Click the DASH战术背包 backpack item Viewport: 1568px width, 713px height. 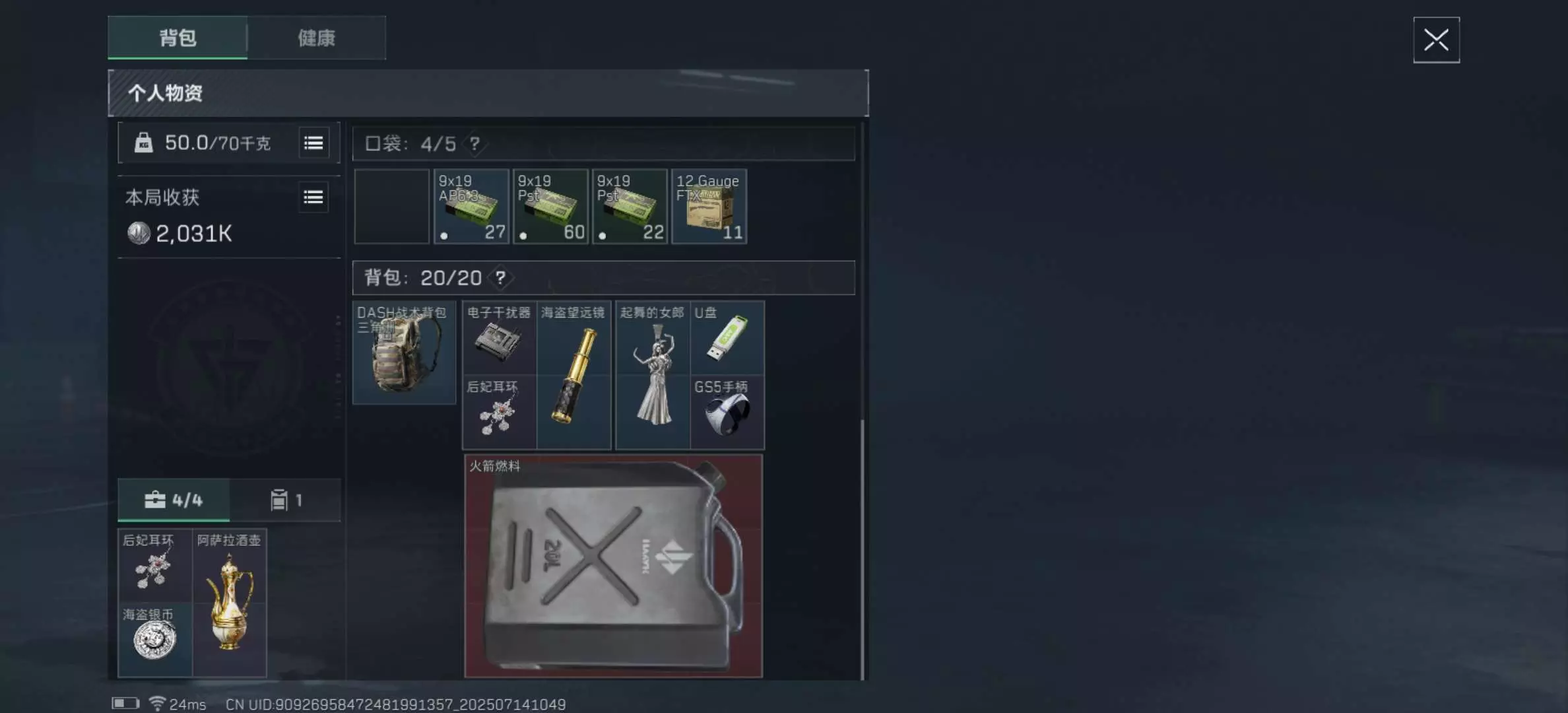[404, 353]
